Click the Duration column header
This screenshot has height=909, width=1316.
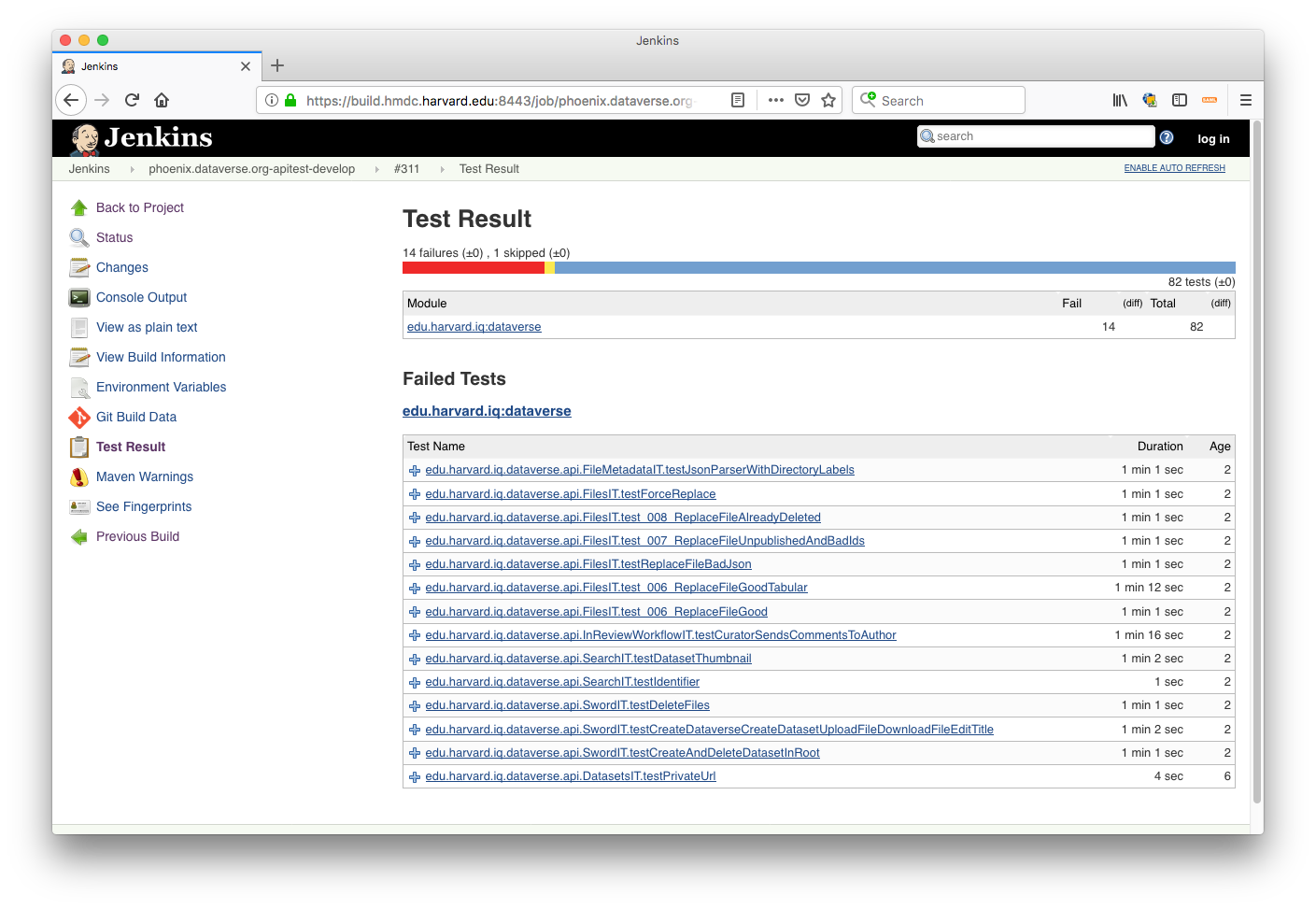point(1160,447)
